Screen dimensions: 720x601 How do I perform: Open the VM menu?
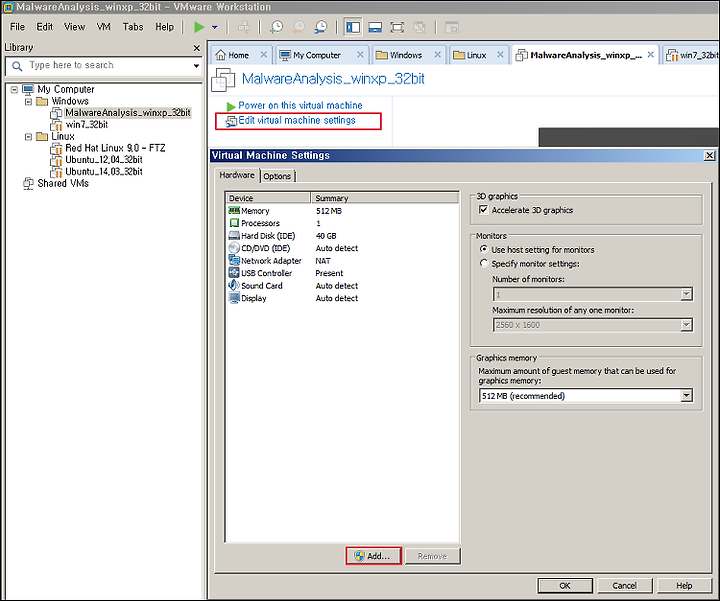103,27
